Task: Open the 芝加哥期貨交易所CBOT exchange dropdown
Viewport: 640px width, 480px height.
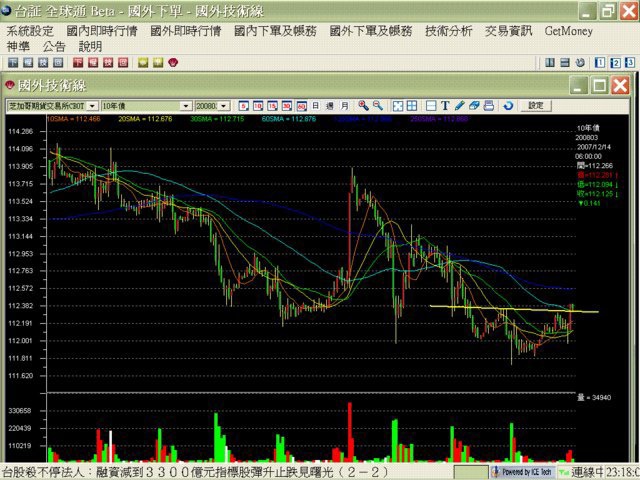Action: tap(53, 106)
